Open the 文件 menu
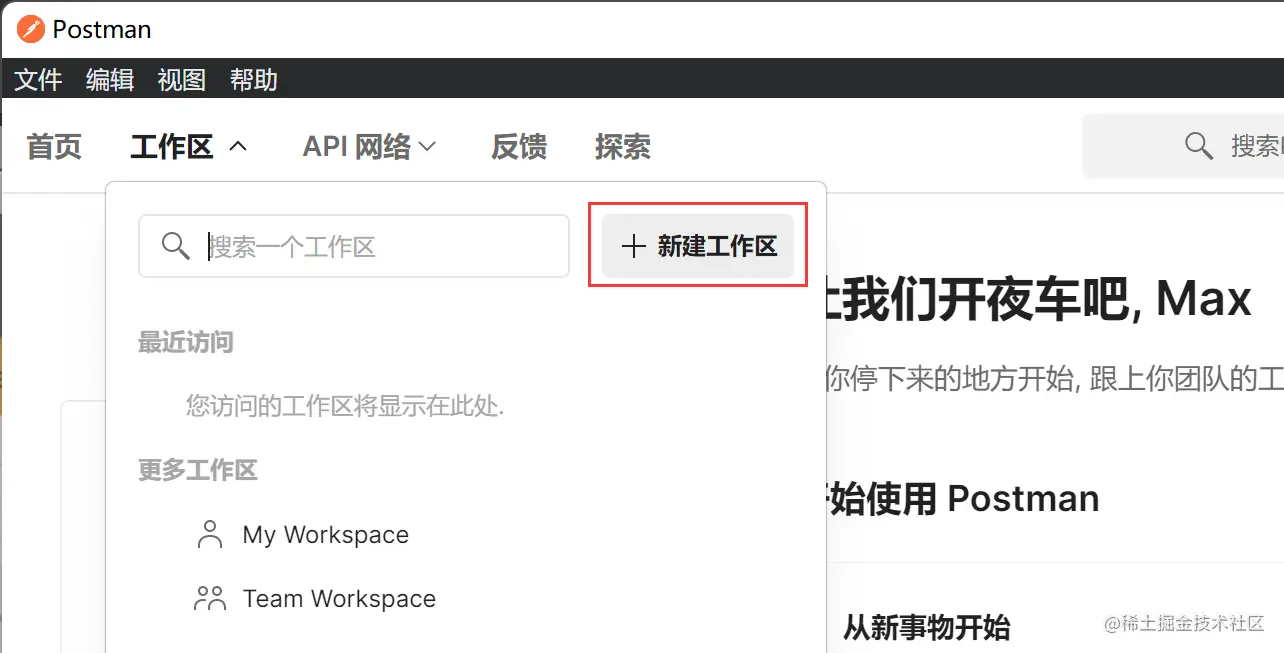 38,80
